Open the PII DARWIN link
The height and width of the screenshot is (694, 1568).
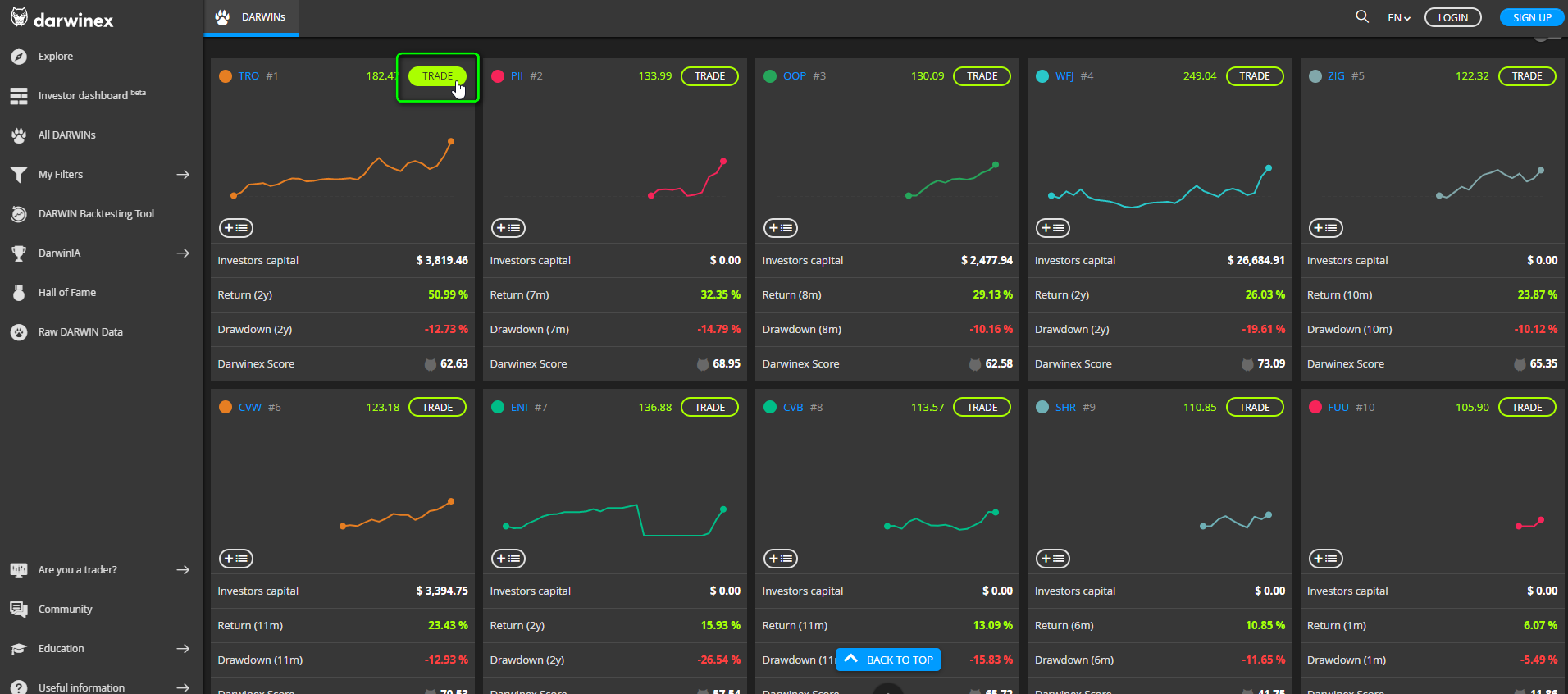[x=517, y=76]
